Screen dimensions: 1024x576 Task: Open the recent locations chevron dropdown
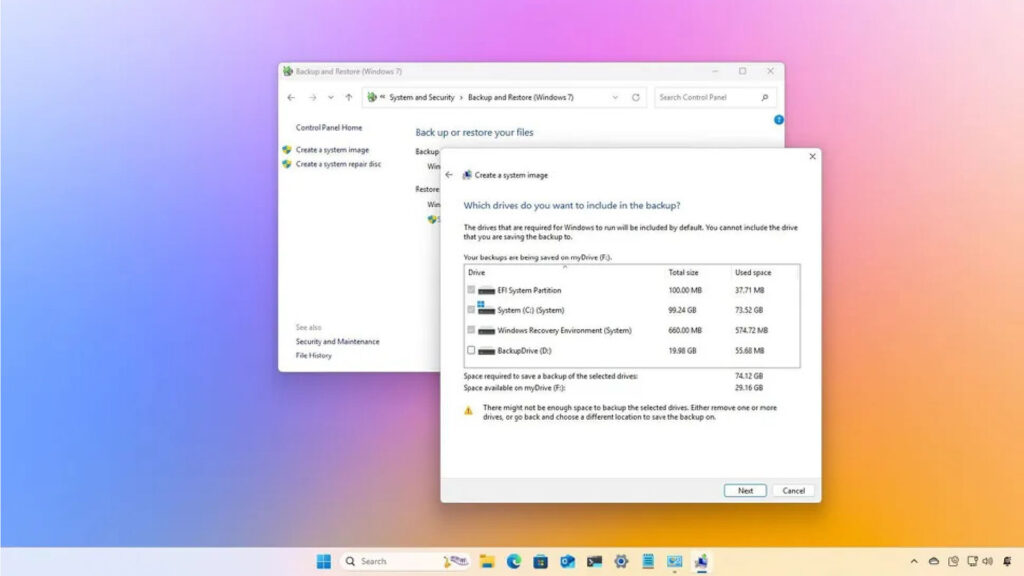coord(331,97)
